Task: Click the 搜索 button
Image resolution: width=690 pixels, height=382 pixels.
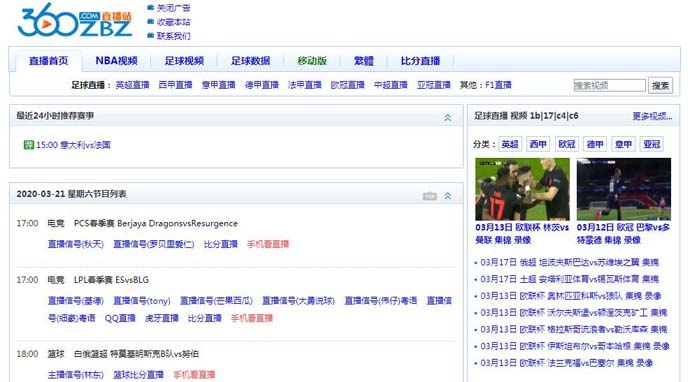Action: (660, 85)
